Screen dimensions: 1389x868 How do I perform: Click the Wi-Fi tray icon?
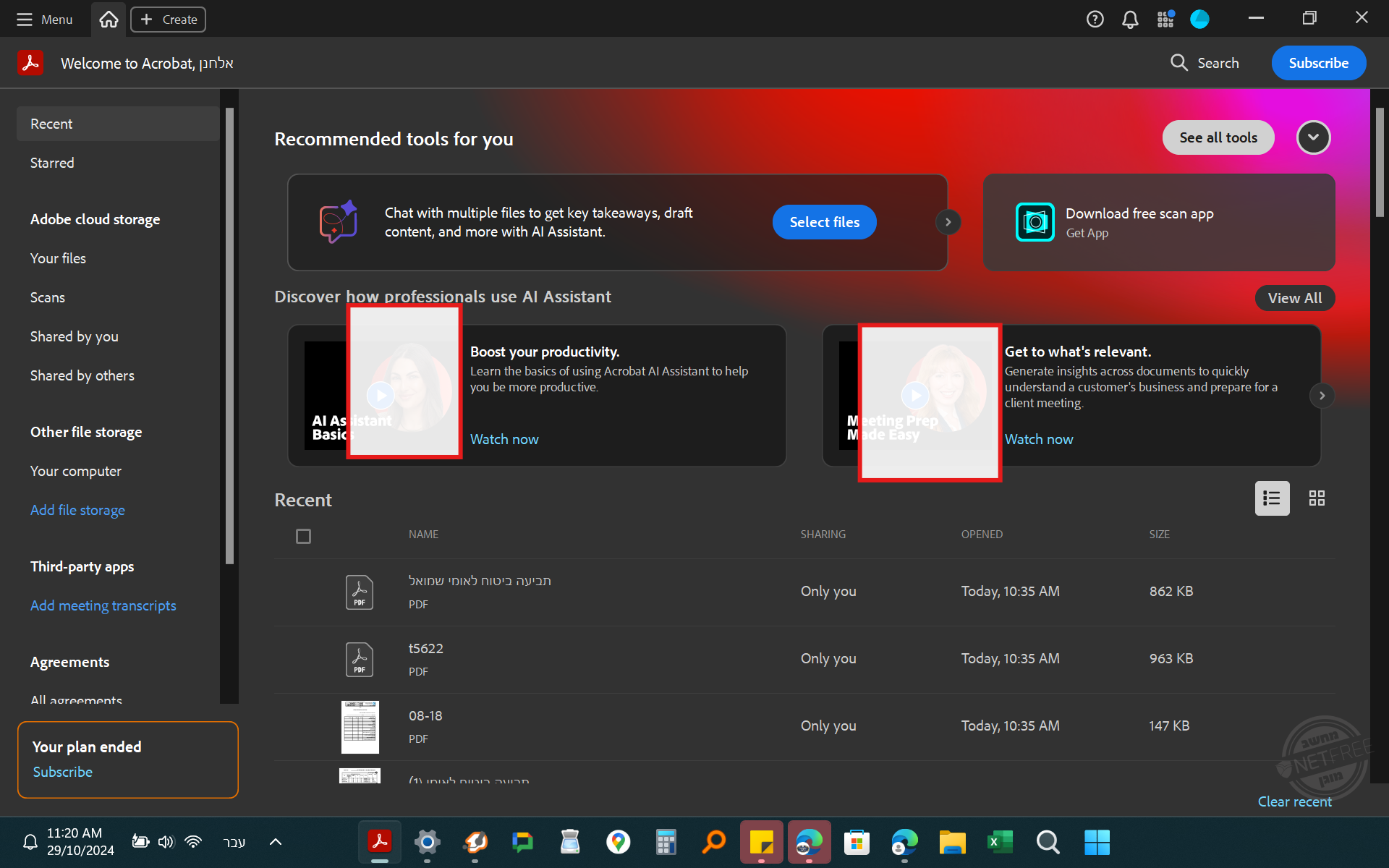click(193, 841)
